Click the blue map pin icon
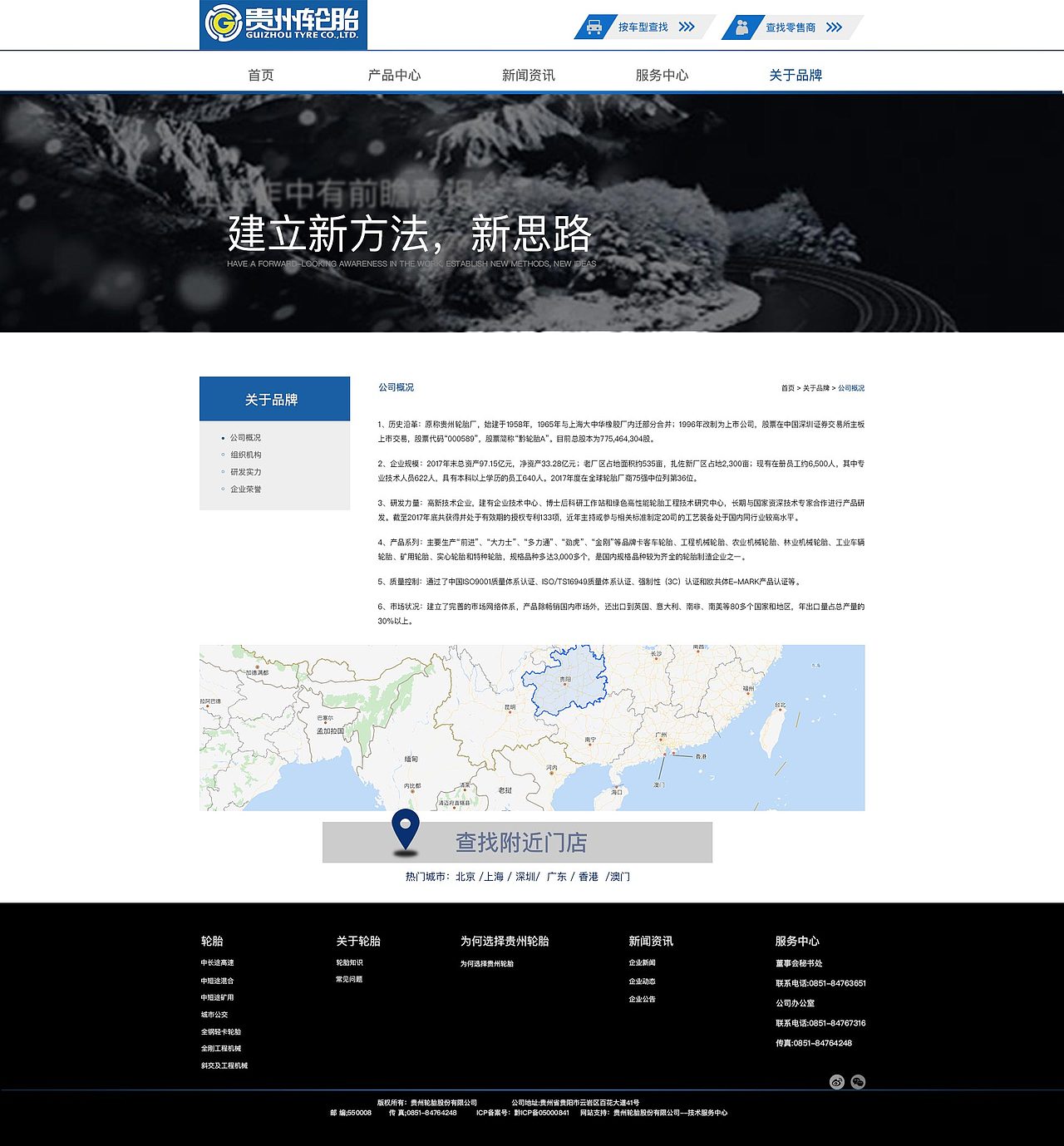The height and width of the screenshot is (1146, 1064). tap(405, 831)
